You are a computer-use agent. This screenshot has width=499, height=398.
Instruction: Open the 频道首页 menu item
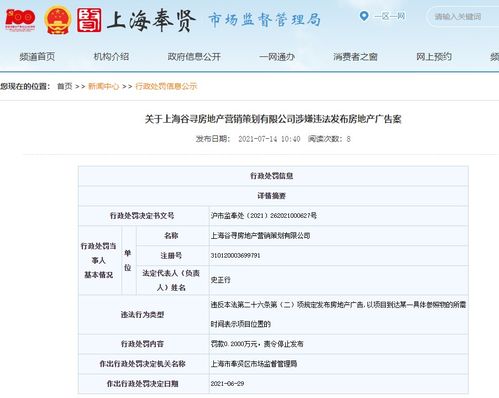(x=37, y=57)
